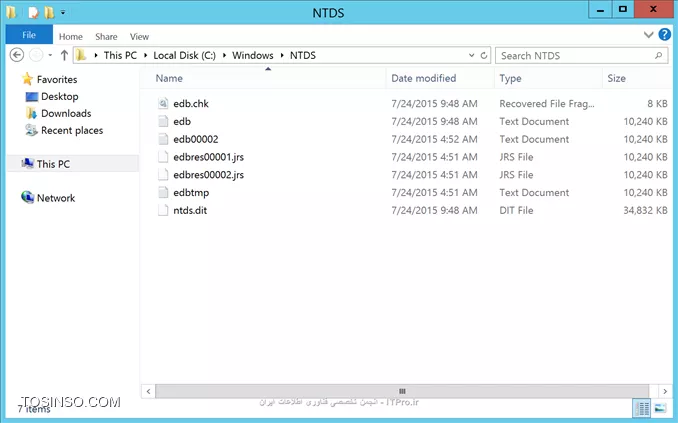
Task: Click the edbres00002.jrs file icon
Action: point(163,174)
